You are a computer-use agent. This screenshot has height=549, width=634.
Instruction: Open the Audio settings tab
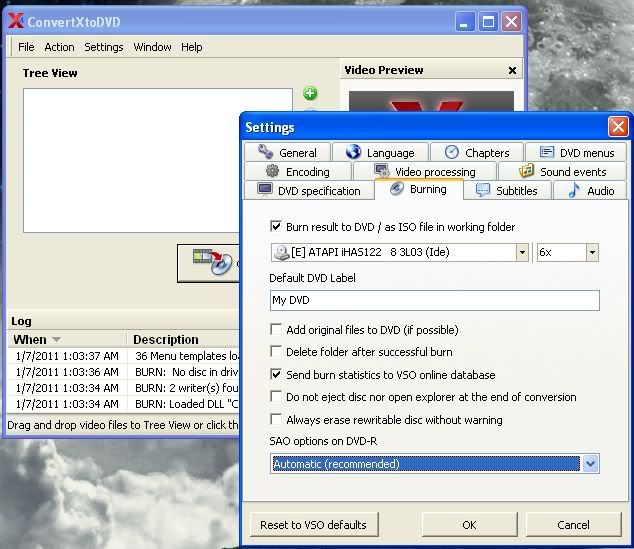click(x=590, y=190)
